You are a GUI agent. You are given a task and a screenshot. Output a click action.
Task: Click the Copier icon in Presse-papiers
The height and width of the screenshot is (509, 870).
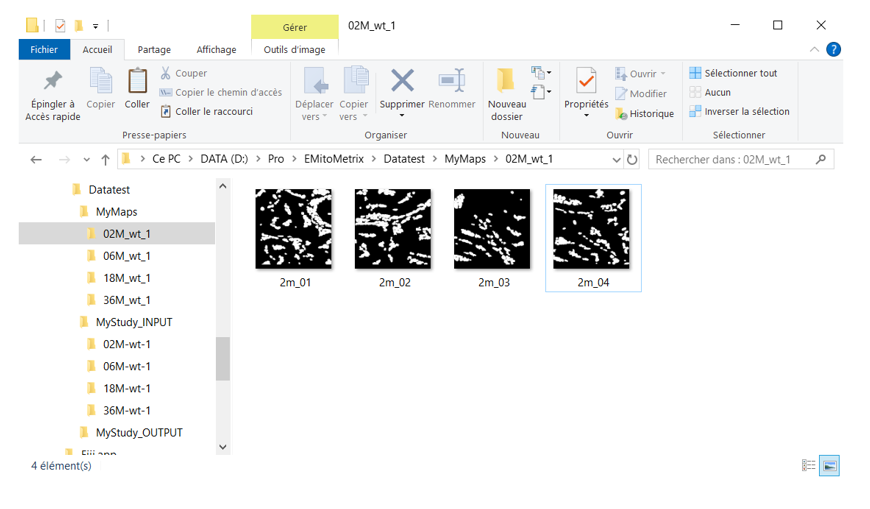[x=101, y=81]
